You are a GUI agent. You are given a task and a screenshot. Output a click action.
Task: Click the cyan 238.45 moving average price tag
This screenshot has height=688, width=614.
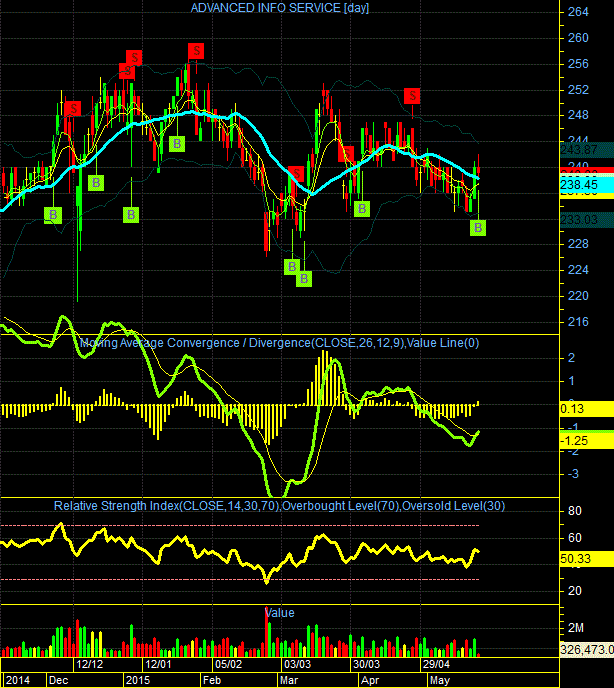point(587,185)
